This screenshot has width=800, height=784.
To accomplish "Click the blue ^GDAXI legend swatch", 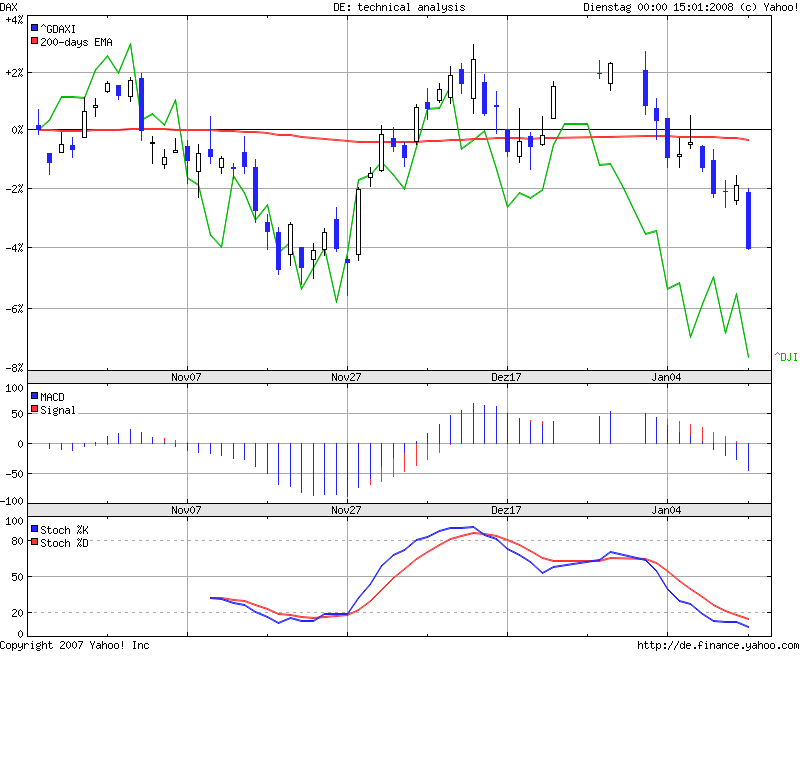I will (x=34, y=28).
